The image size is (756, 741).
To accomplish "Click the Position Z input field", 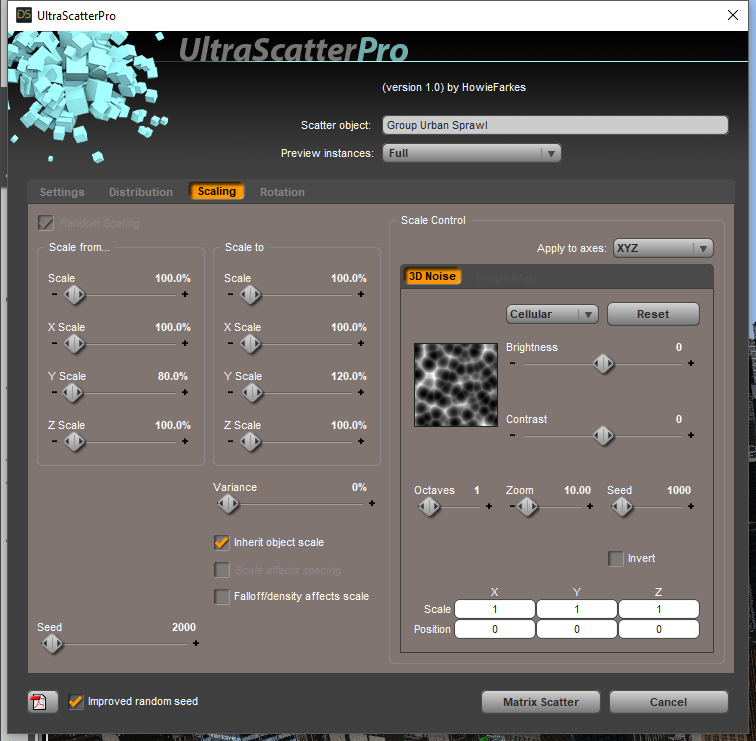I will [659, 629].
